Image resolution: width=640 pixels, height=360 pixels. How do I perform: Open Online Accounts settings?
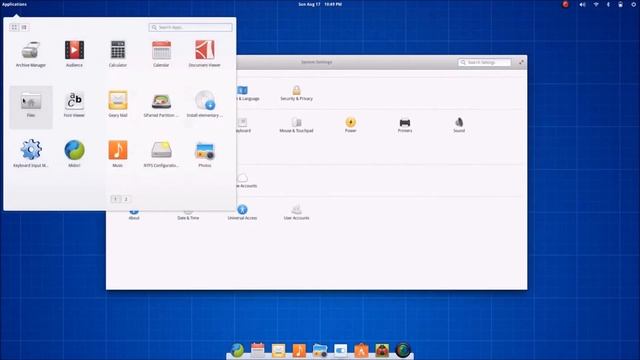click(x=247, y=180)
